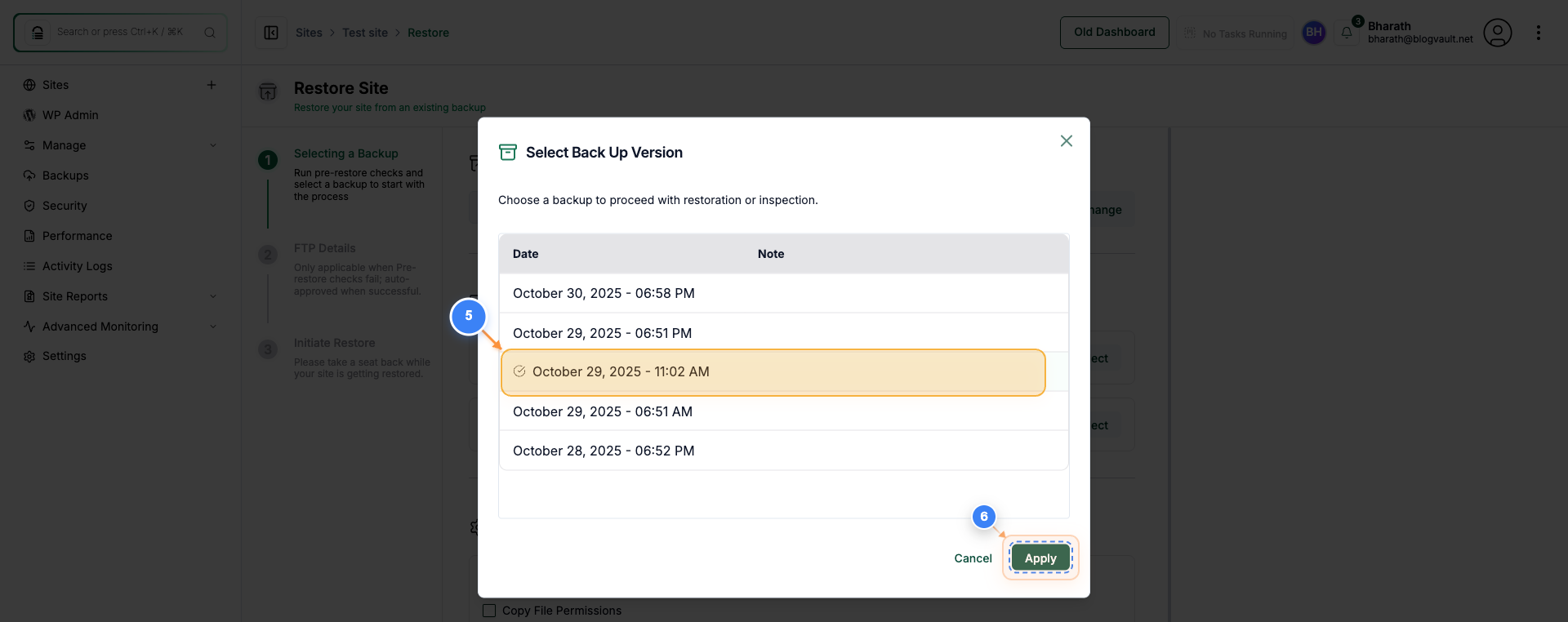Open the user profile avatar icon

tap(1497, 33)
